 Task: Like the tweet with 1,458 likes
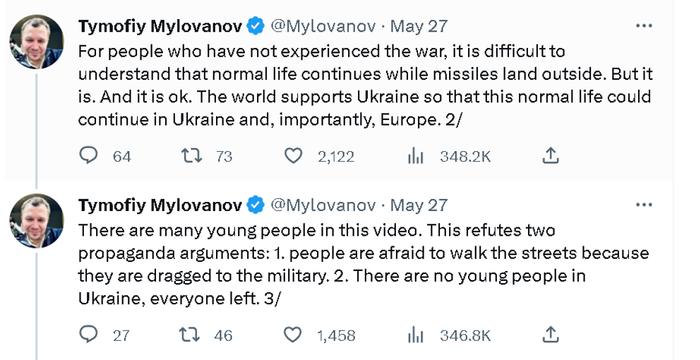click(x=293, y=335)
